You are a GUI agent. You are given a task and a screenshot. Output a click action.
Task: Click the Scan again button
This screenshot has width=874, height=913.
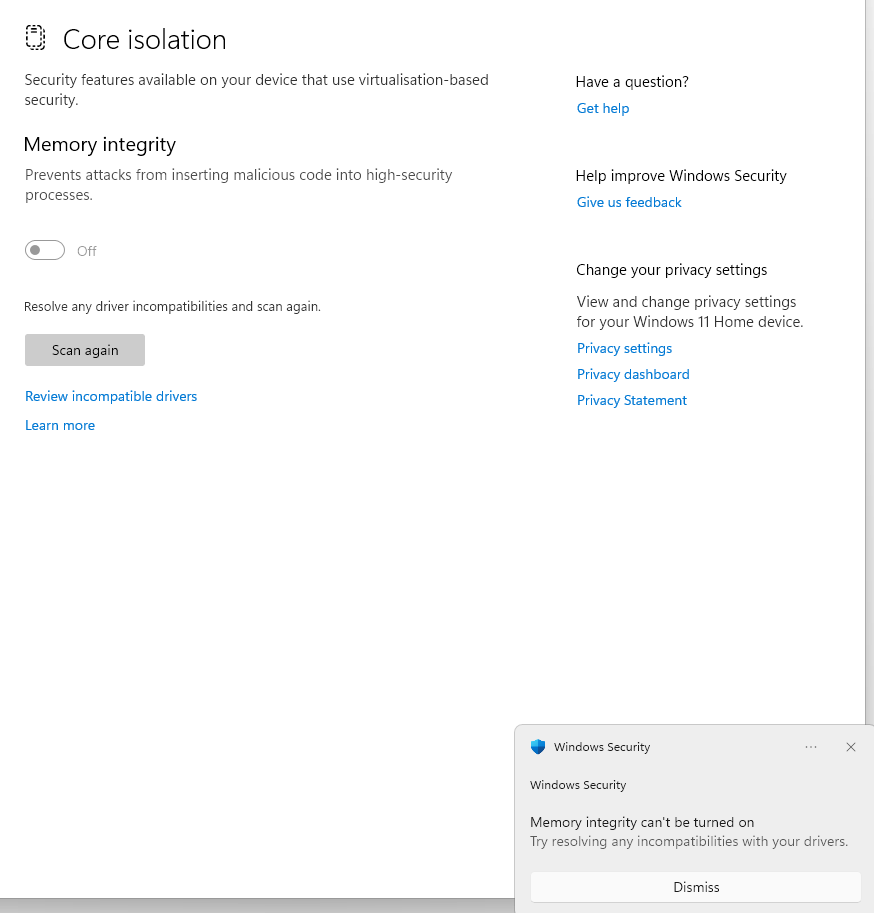pyautogui.click(x=85, y=350)
